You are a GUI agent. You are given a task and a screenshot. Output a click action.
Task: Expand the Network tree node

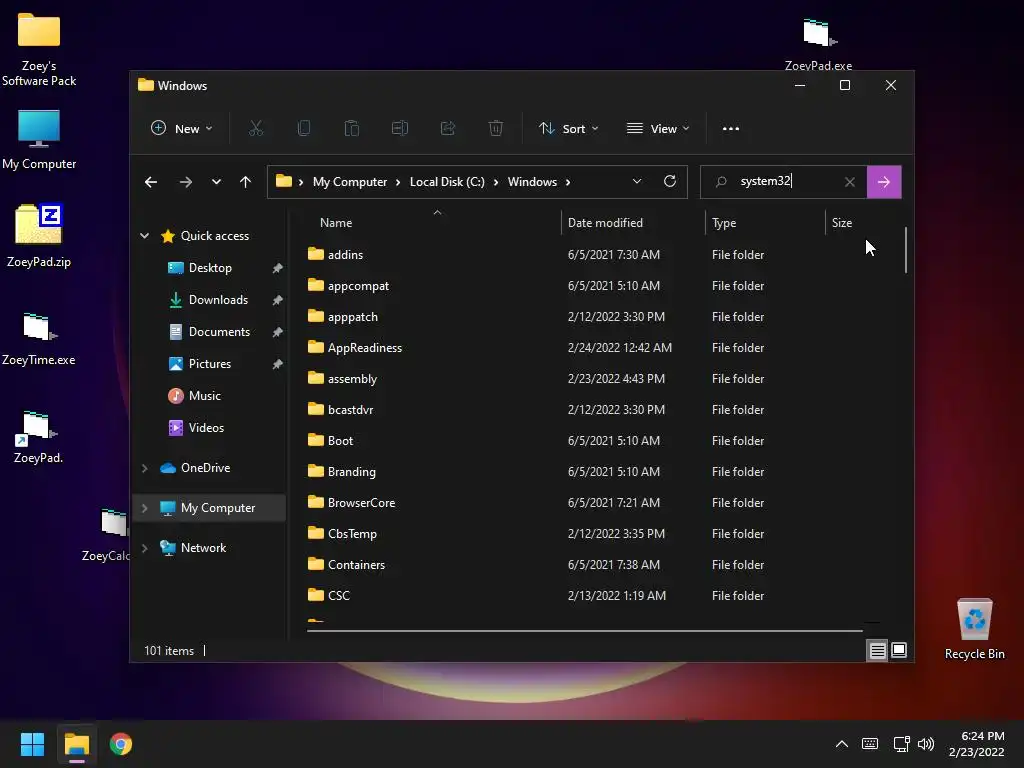tap(144, 548)
